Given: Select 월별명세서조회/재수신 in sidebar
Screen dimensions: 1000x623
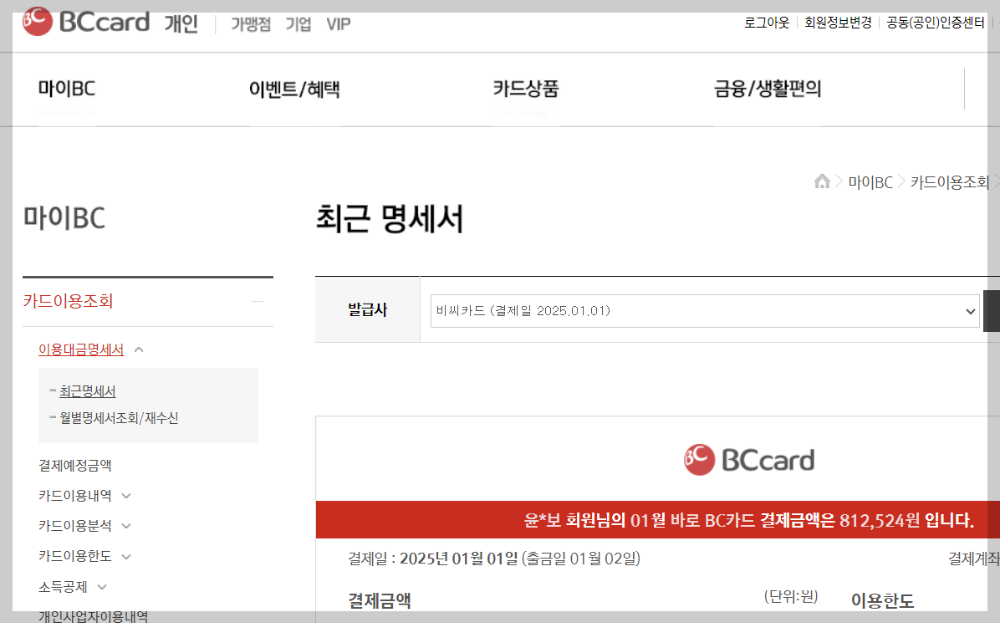Looking at the screenshot, I should [x=119, y=418].
